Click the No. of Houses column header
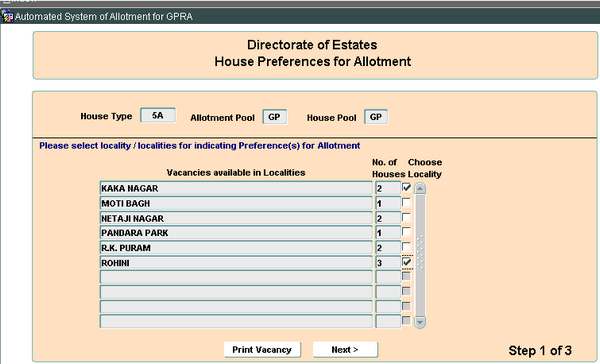 tap(388, 168)
